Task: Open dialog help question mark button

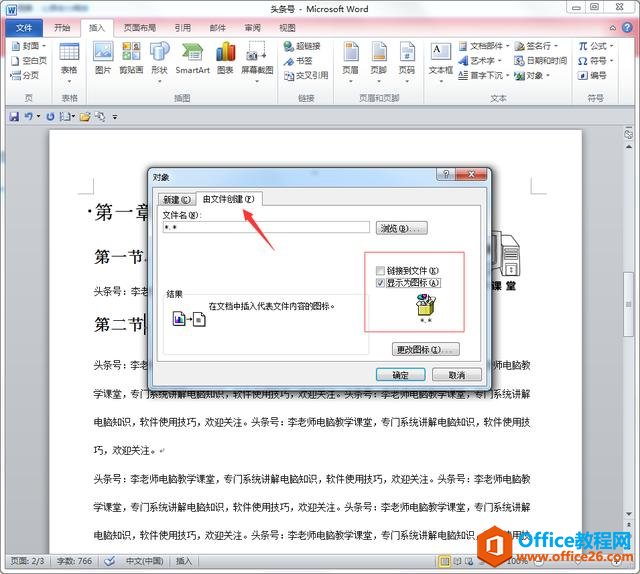Action: coord(446,174)
